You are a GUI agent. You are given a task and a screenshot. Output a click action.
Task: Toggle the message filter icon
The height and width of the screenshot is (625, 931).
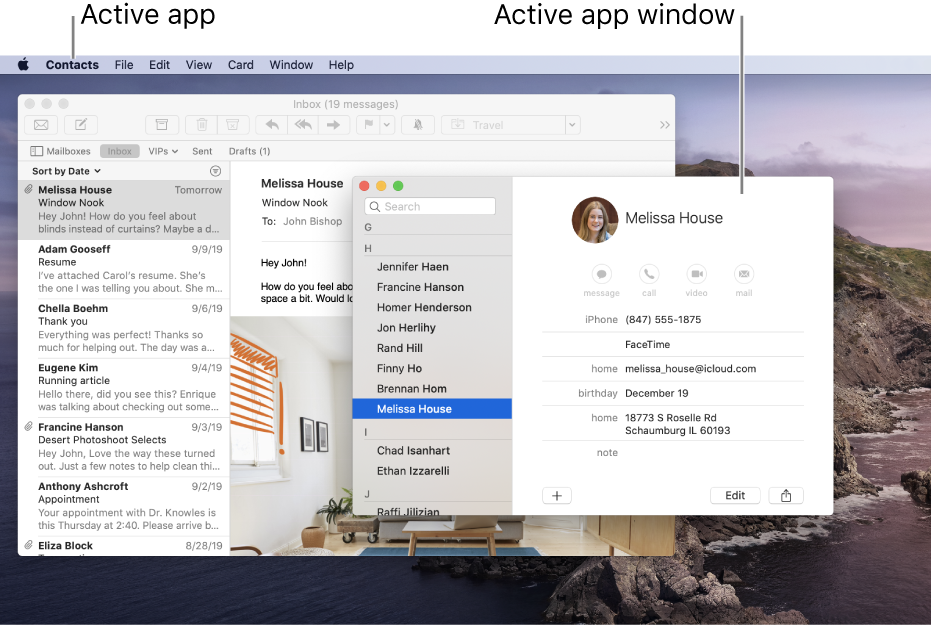click(215, 171)
